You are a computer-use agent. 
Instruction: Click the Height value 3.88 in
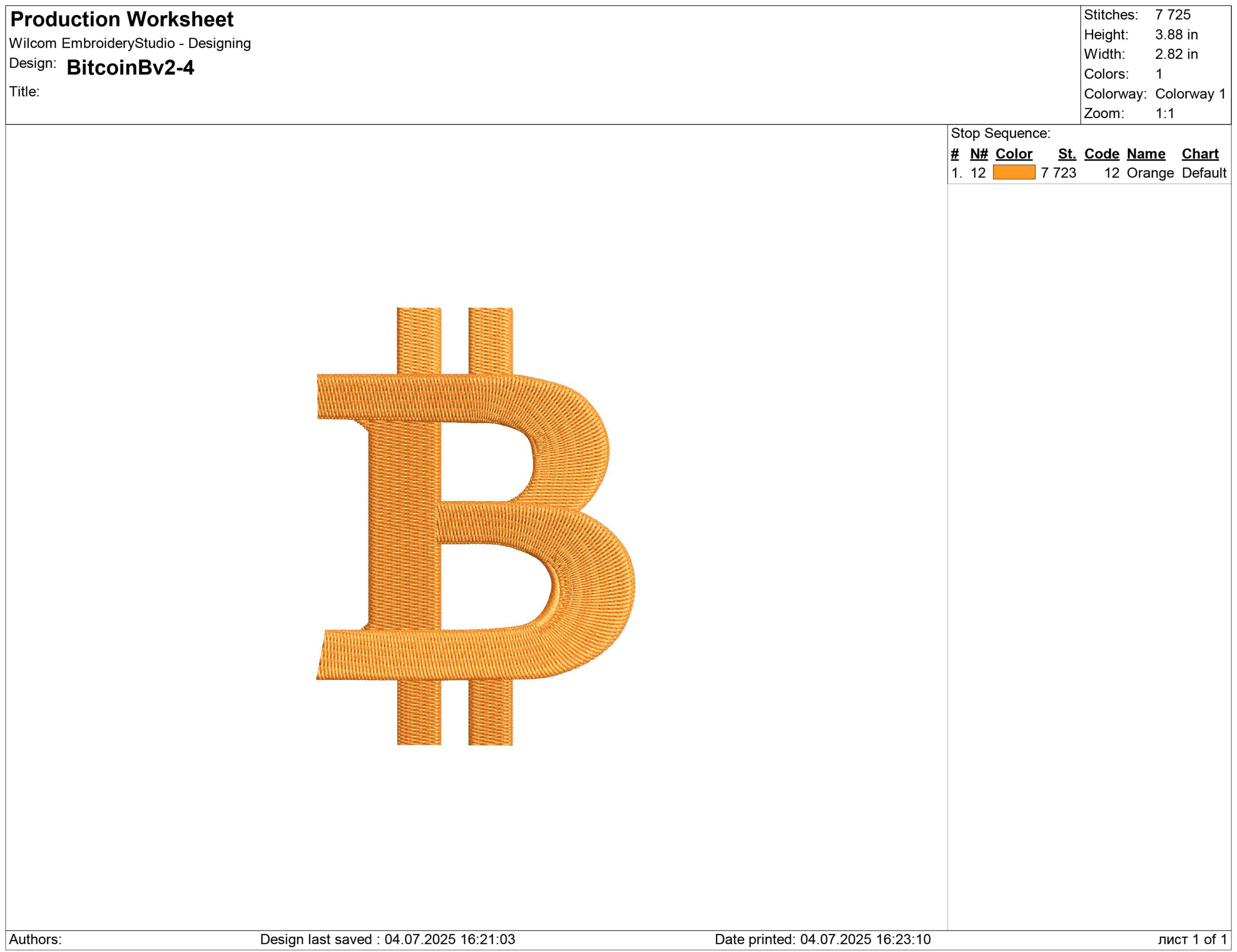pyautogui.click(x=1177, y=34)
